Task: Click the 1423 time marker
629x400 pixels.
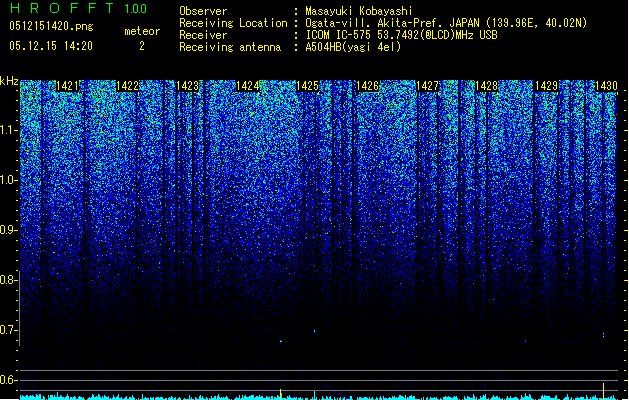Action: [x=187, y=86]
